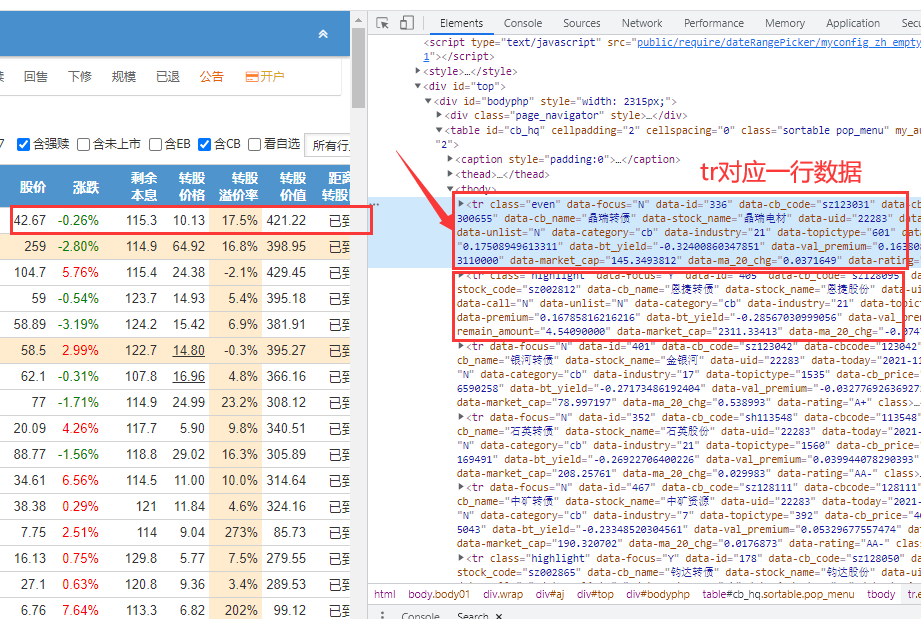The height and width of the screenshot is (619, 921).
Task: Enable the 含EB checkbox
Action: click(x=155, y=143)
